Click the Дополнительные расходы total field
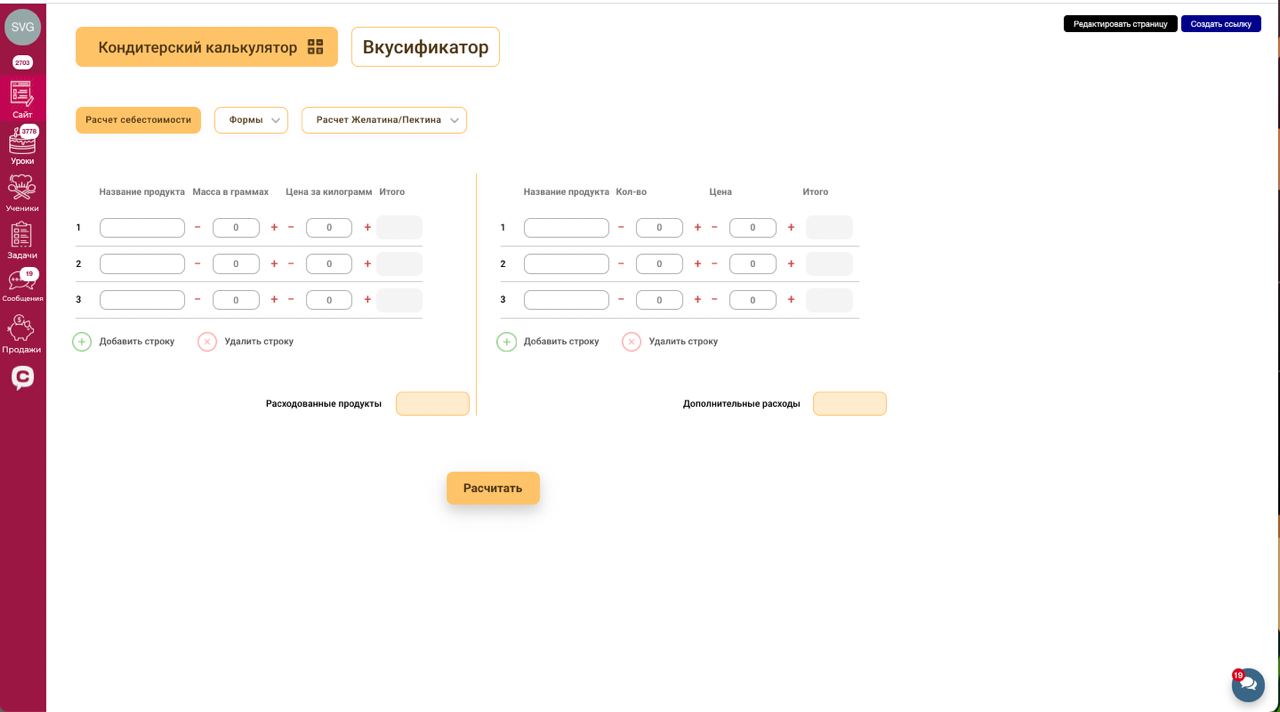1280x712 pixels. tap(850, 404)
